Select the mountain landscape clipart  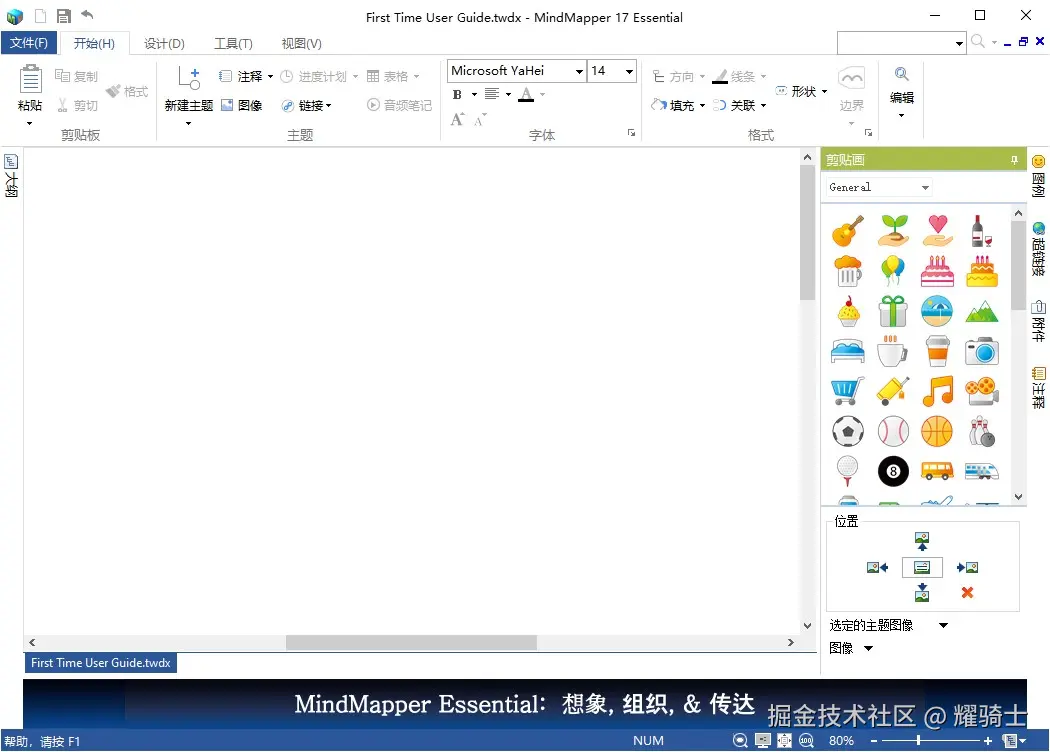[982, 311]
